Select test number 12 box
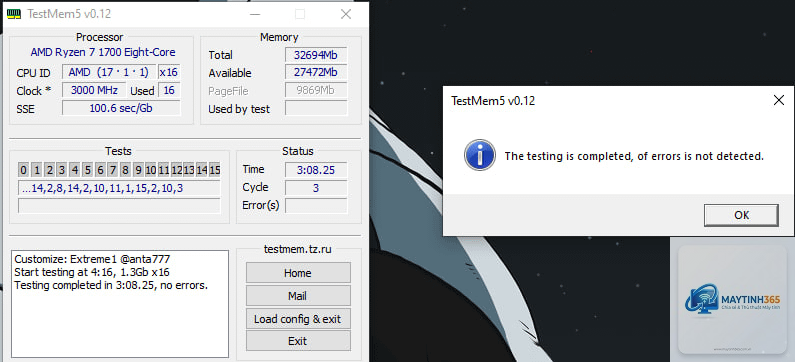795x362 pixels. coord(176,169)
